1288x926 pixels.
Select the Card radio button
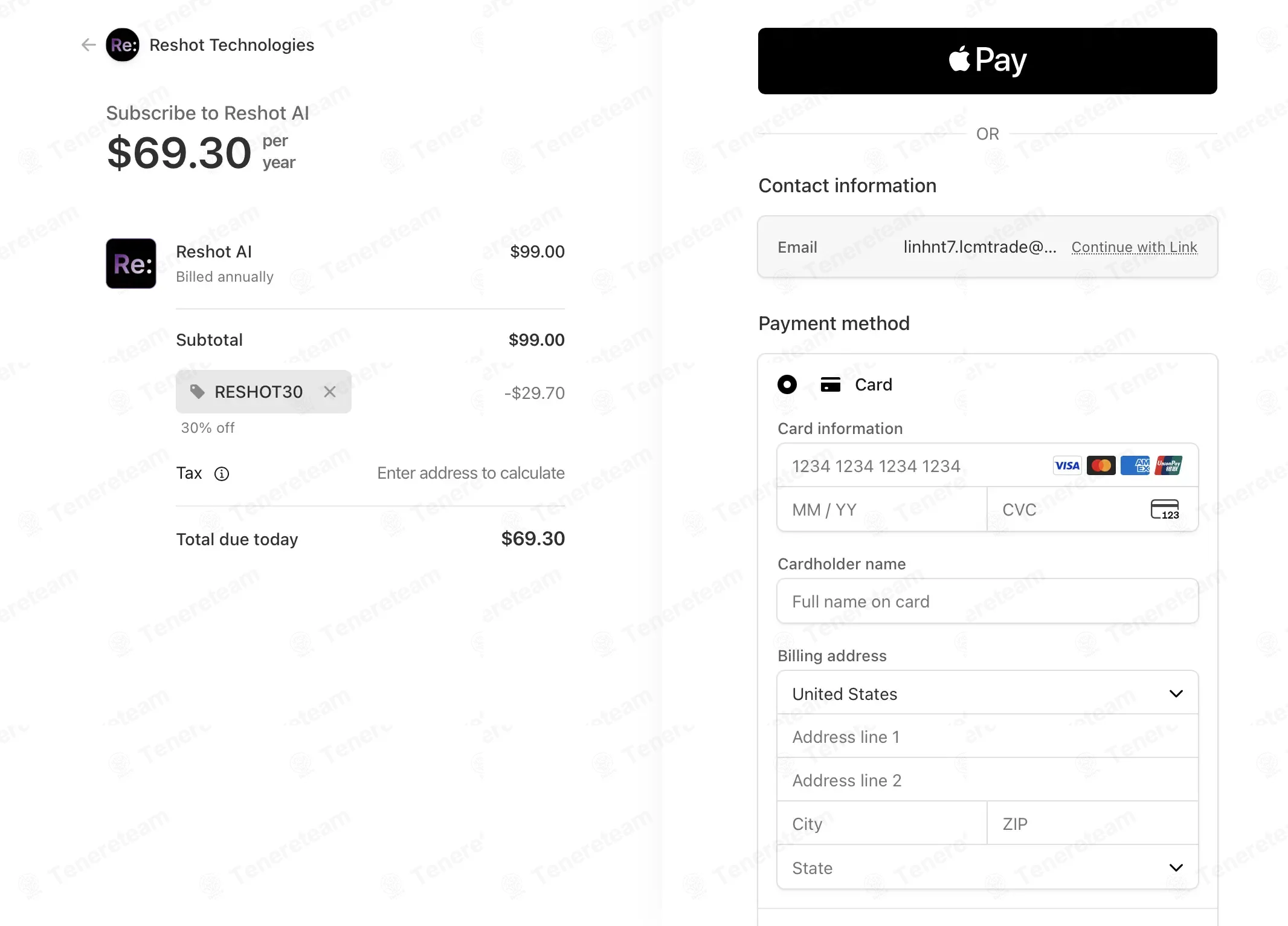click(787, 384)
